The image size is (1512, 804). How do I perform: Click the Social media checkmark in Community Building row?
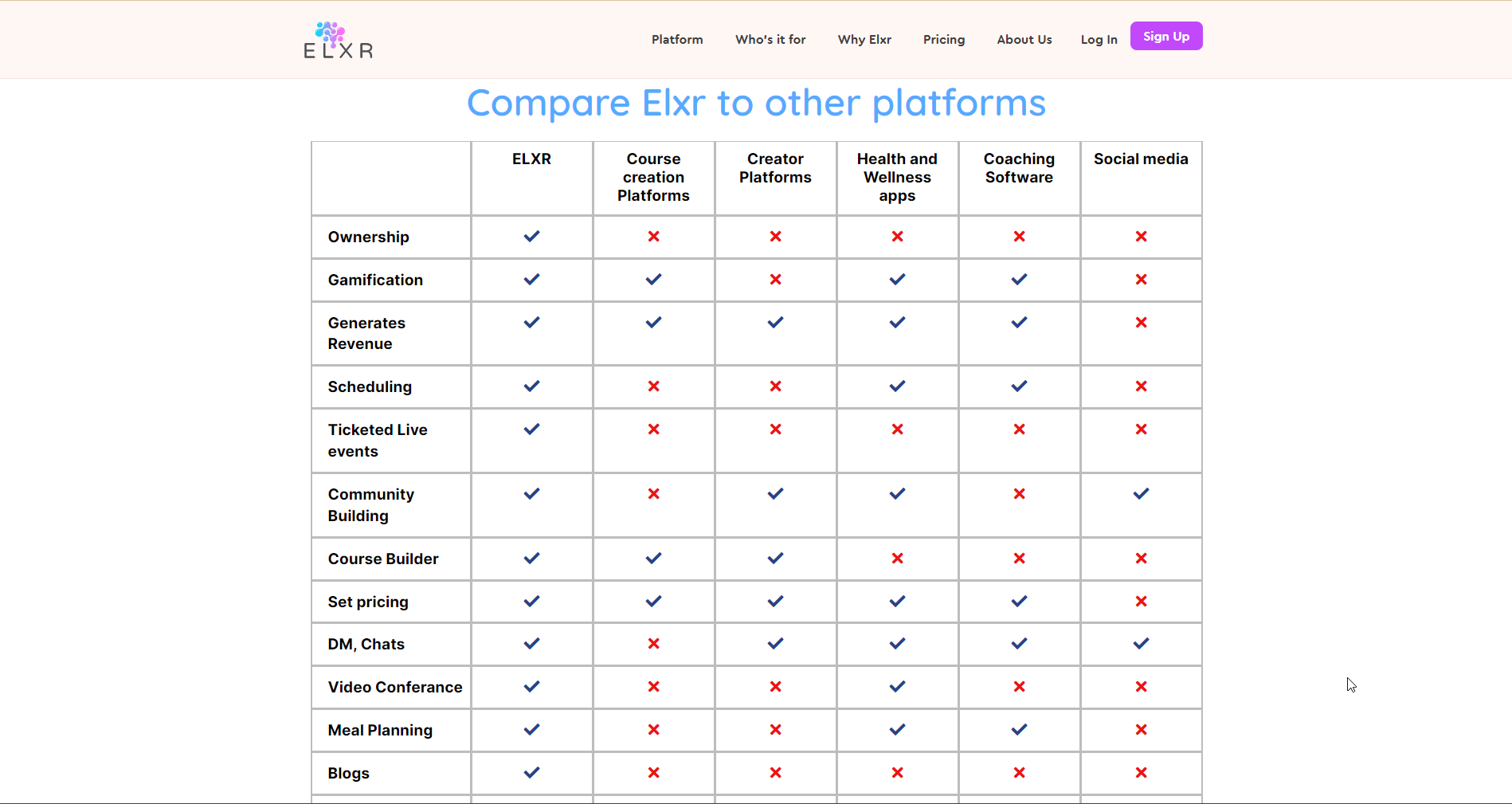[x=1141, y=493]
